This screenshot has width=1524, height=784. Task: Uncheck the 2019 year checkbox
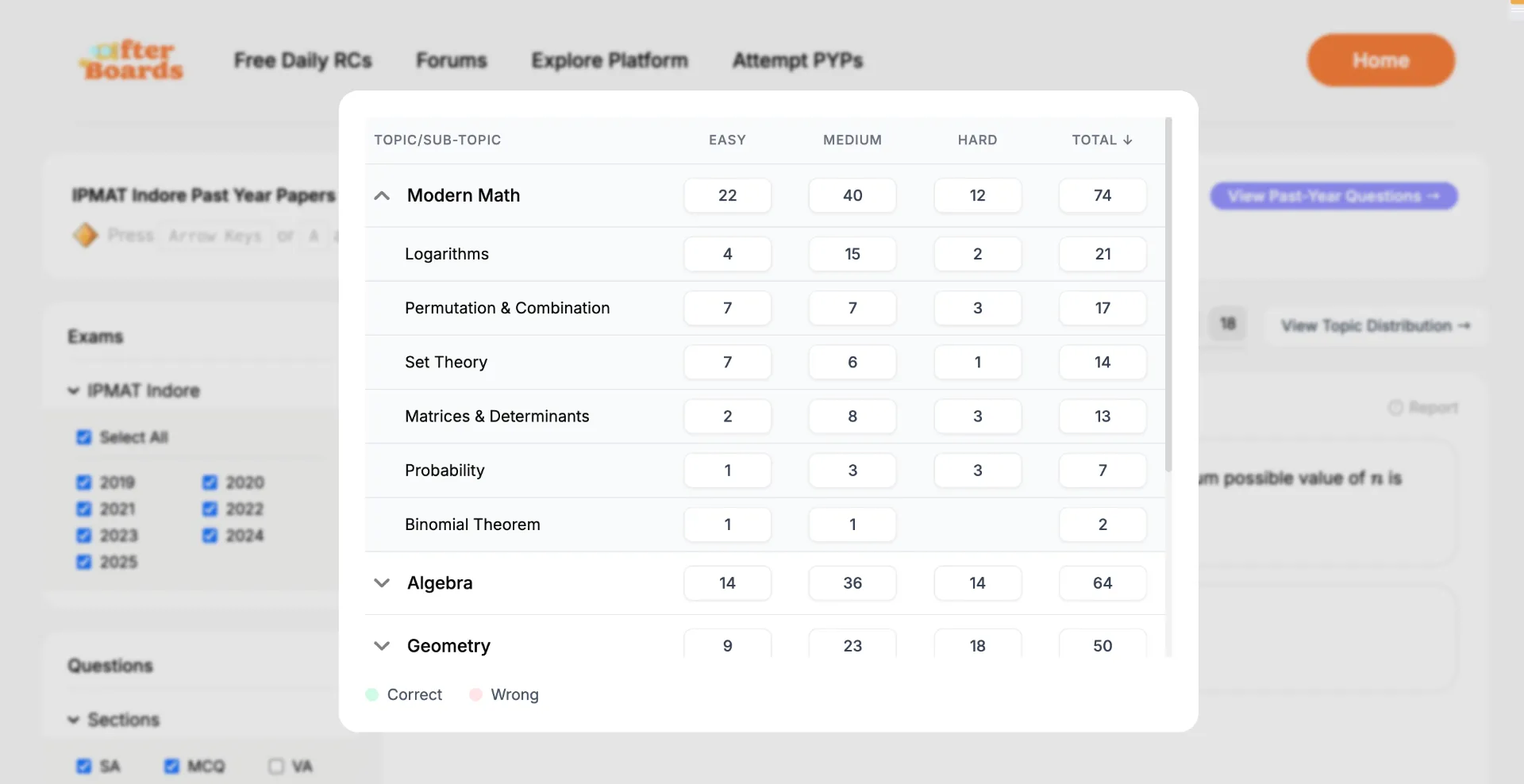click(84, 482)
